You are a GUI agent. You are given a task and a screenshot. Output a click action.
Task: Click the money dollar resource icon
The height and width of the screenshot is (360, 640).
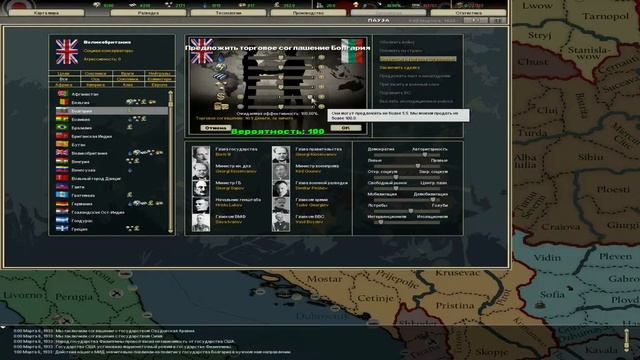pos(221,97)
